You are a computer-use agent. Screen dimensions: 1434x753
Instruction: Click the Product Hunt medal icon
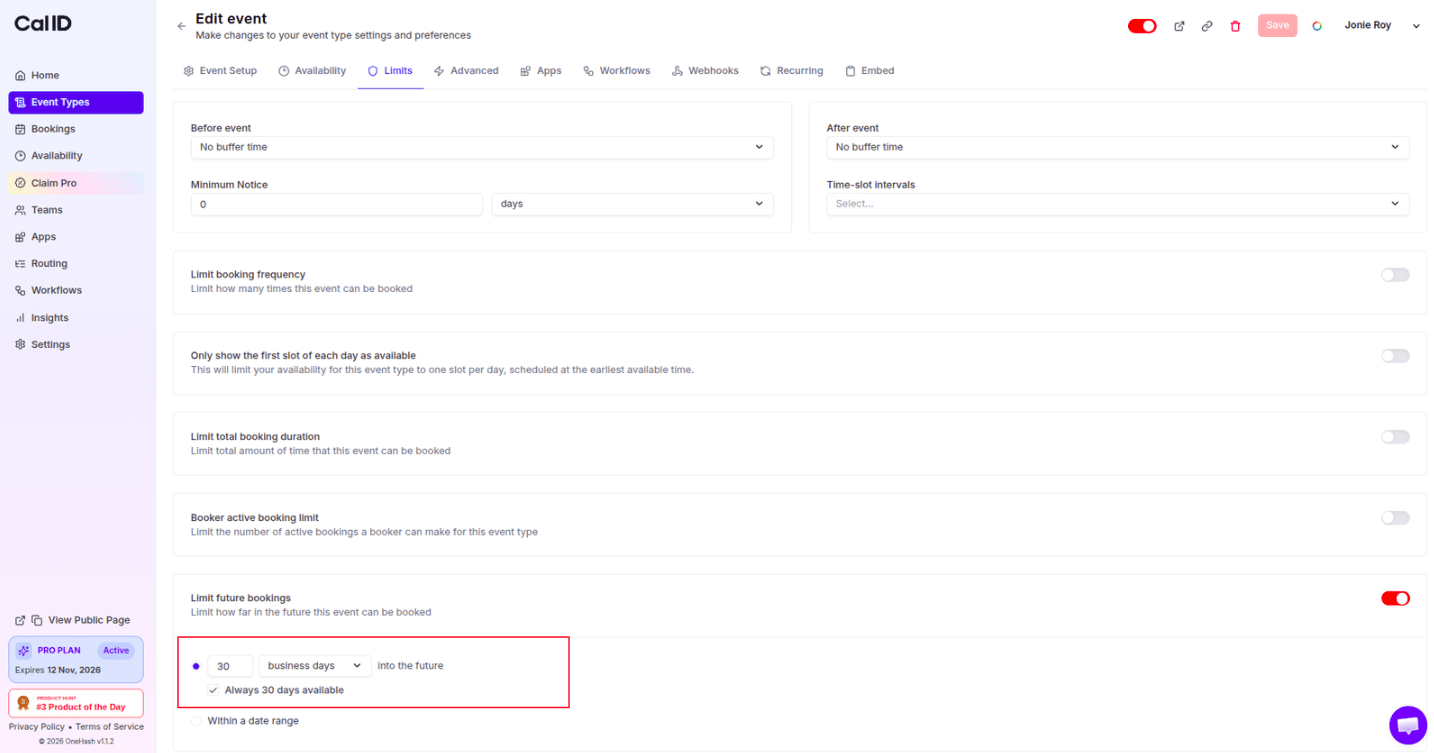(x=23, y=703)
